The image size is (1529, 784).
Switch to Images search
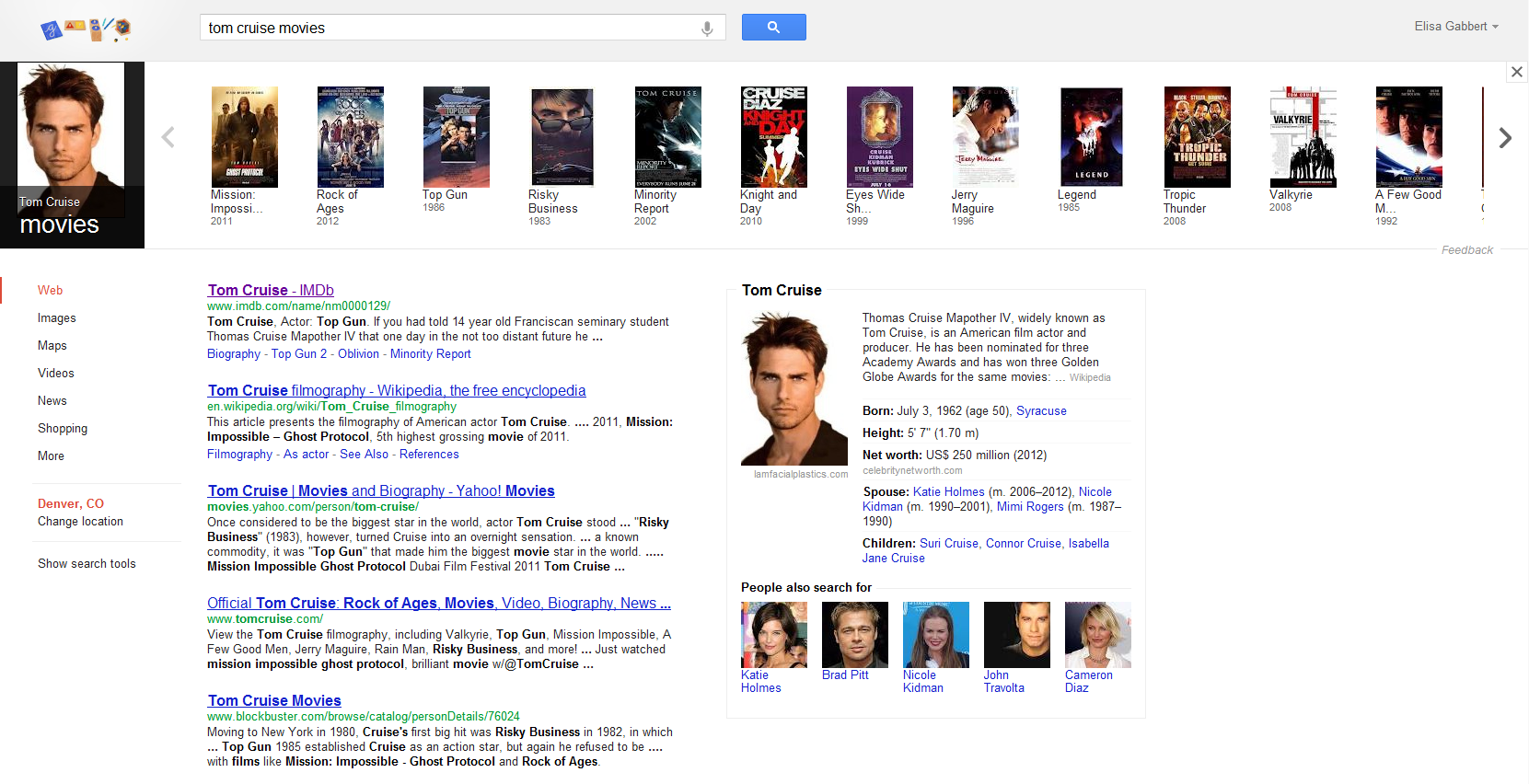(56, 317)
